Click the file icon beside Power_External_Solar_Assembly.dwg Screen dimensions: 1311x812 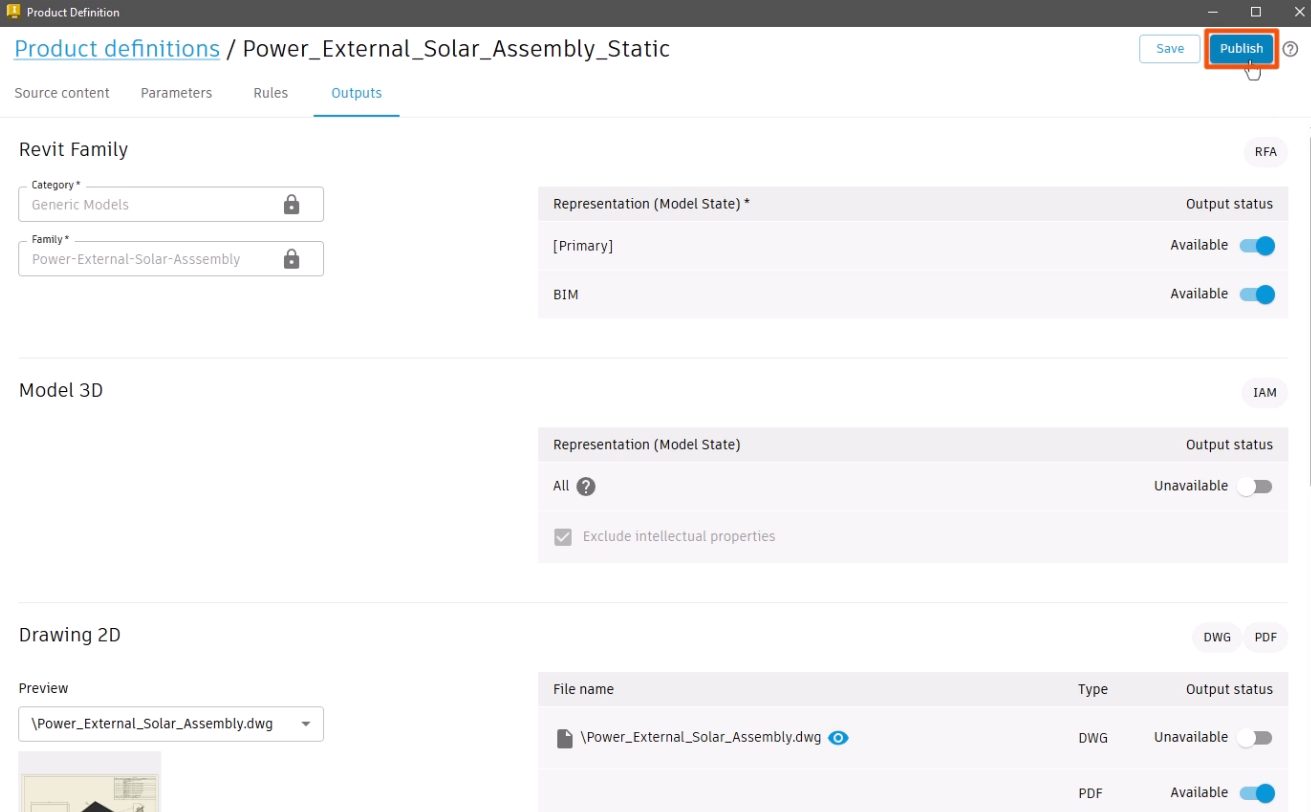pyautogui.click(x=565, y=738)
